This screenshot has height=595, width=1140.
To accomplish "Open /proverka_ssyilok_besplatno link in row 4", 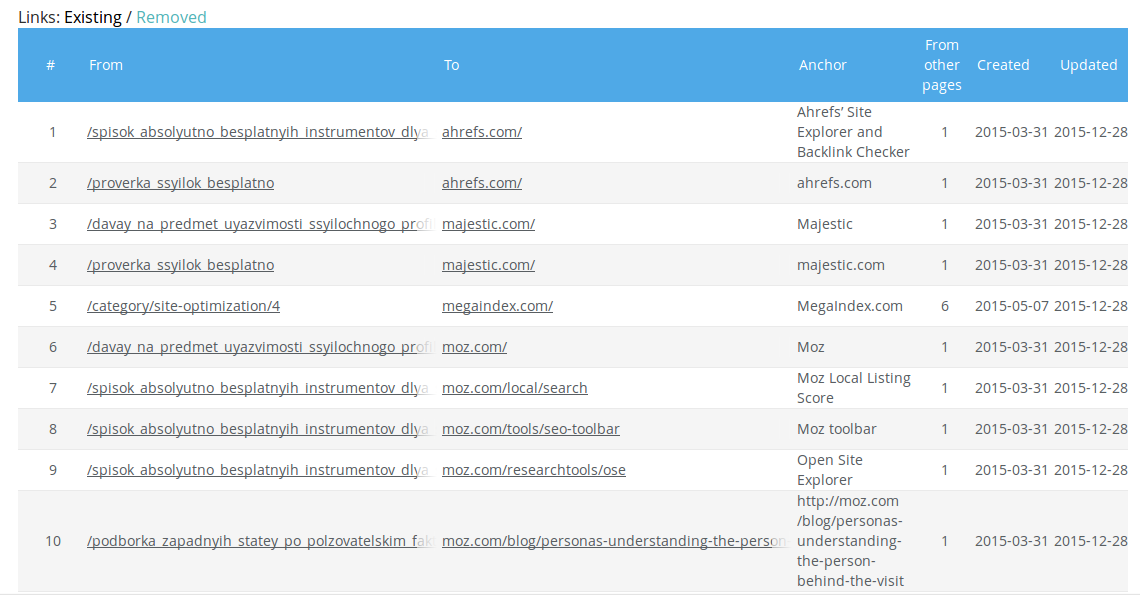I will [180, 265].
